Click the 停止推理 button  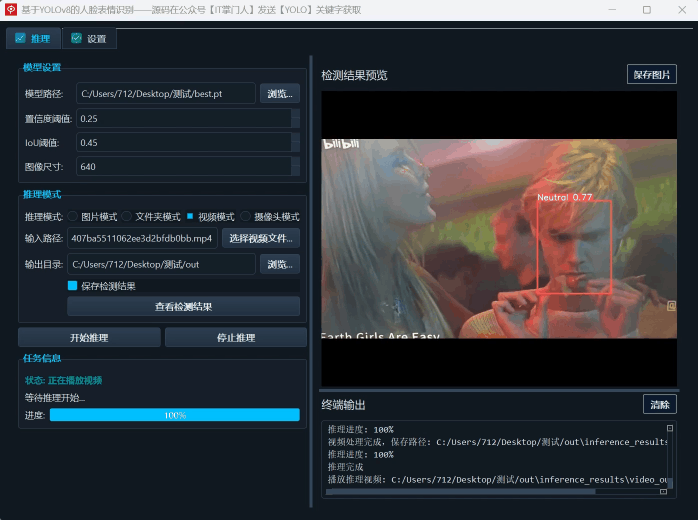(236, 337)
